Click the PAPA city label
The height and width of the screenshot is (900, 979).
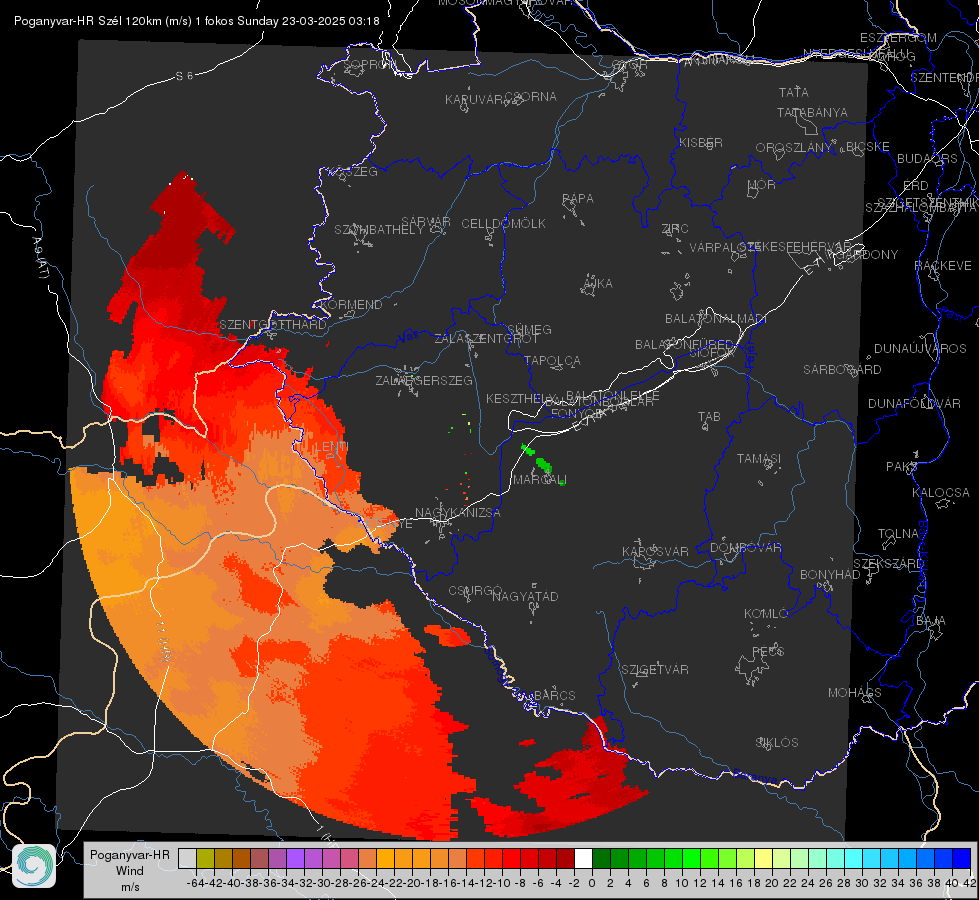tap(578, 199)
